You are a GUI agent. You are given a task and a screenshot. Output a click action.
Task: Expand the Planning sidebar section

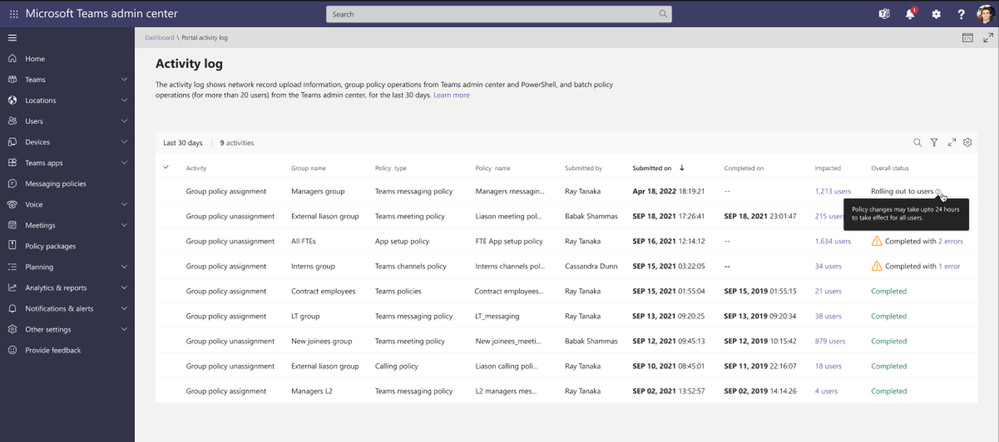coord(124,267)
